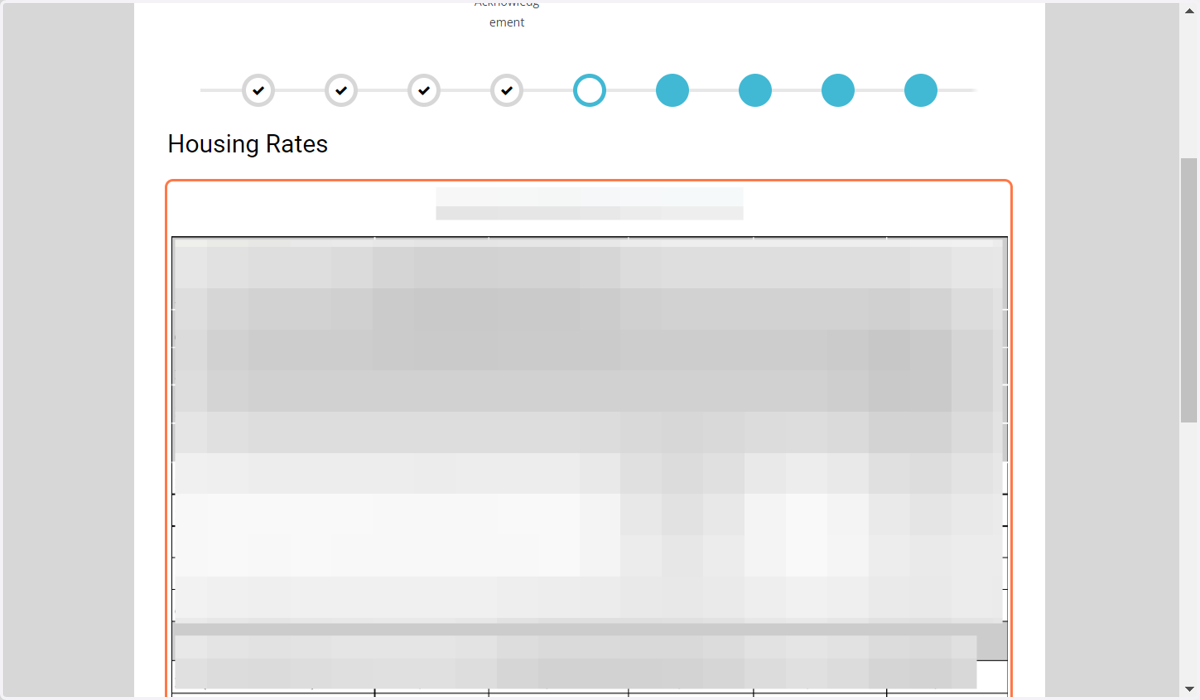
Task: Jump to the final ninth step circle
Action: [921, 90]
